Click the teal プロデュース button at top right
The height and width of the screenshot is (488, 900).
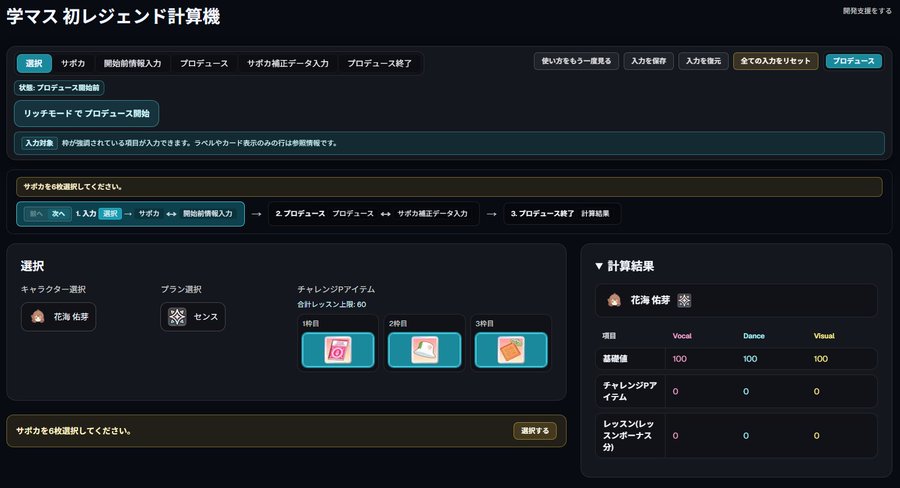pos(854,61)
